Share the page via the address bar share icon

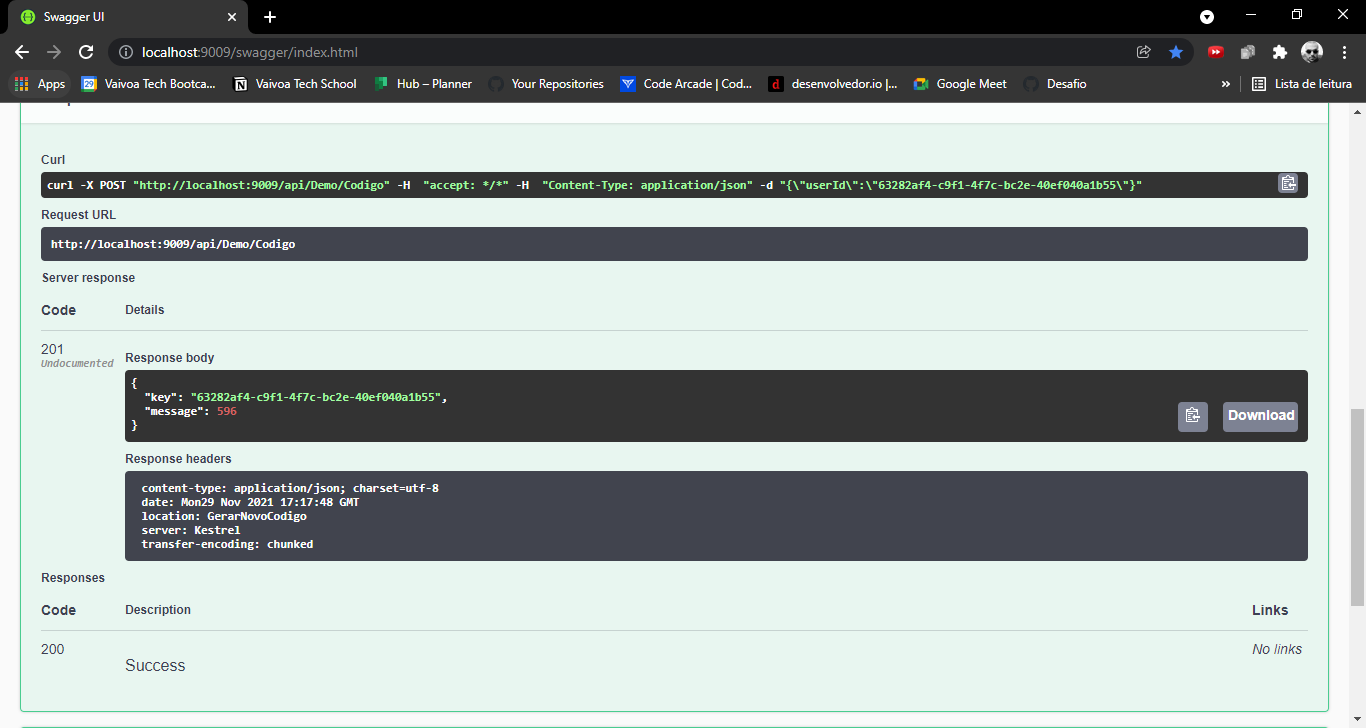pos(1144,52)
